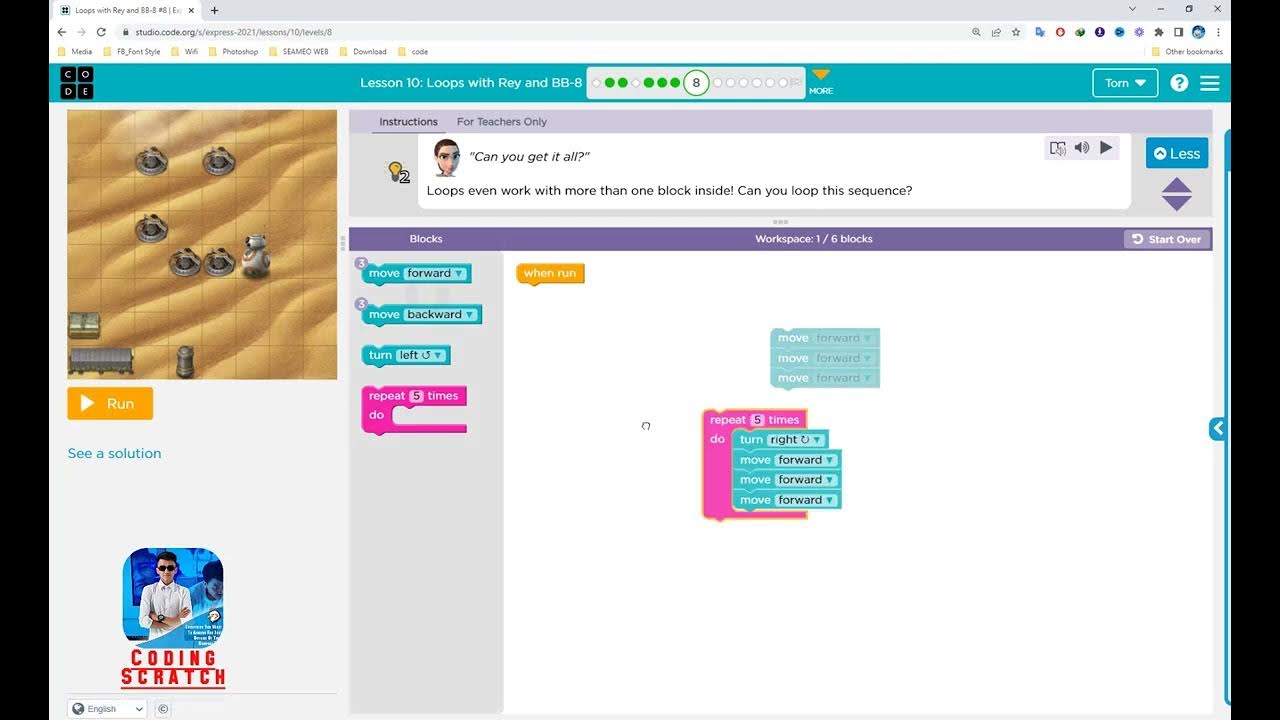Click the share page icon
Viewport: 1280px width, 720px height.
click(996, 32)
